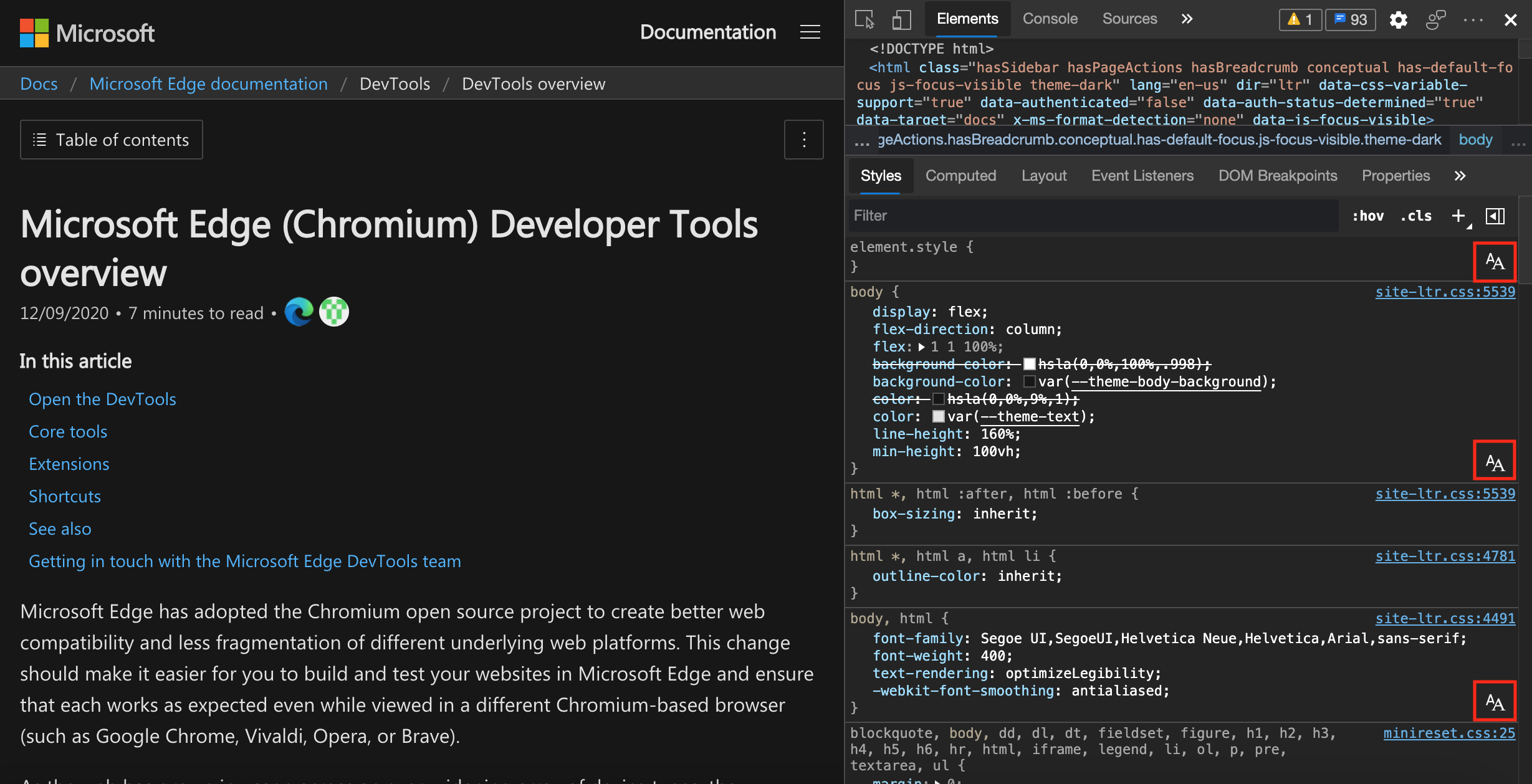This screenshot has width=1532, height=784.
Task: Select the Computed styles tab
Action: 961,175
